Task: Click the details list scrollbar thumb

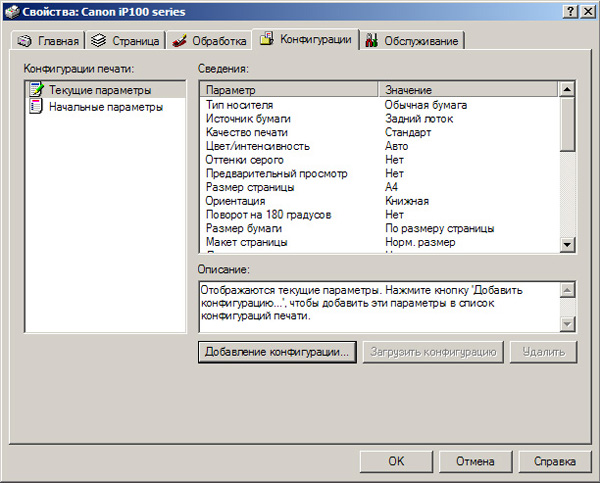Action: pos(567,124)
